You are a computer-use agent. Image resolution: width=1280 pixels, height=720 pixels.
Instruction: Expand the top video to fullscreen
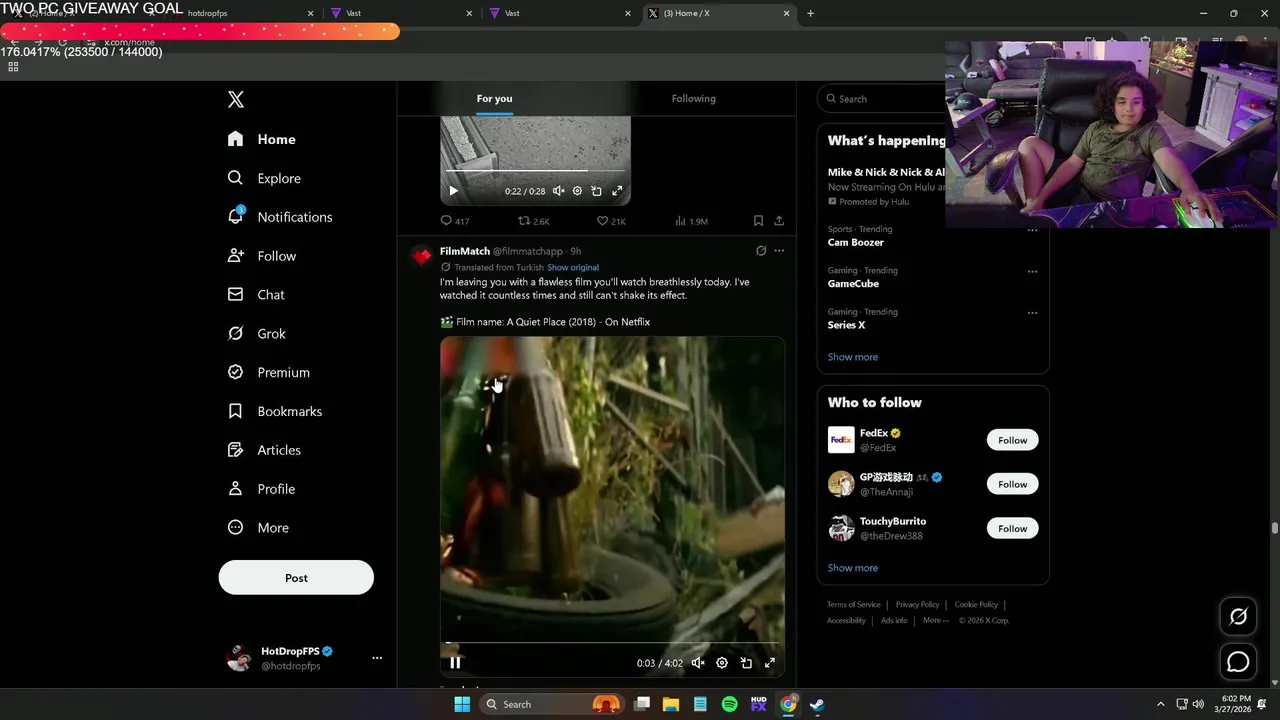(617, 191)
